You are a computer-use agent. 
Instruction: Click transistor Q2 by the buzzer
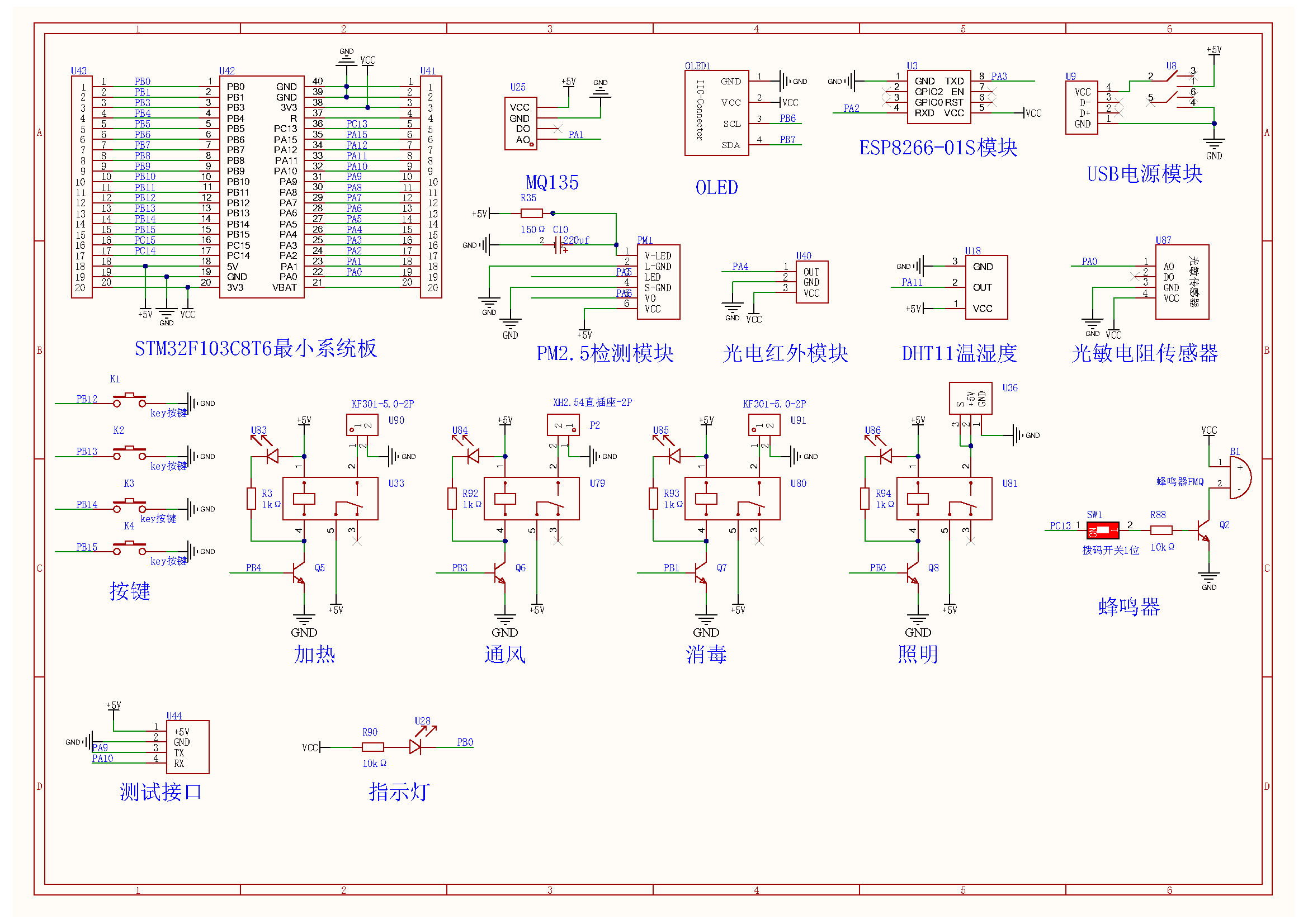[1204, 530]
